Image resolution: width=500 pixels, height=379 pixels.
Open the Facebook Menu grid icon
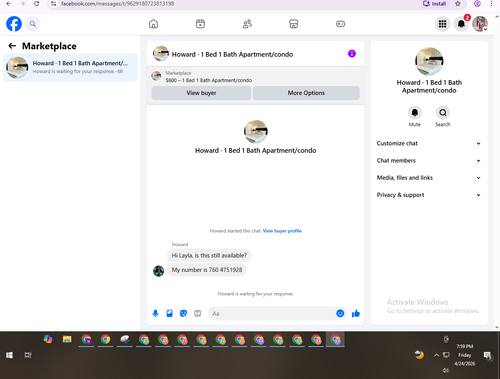click(x=442, y=24)
